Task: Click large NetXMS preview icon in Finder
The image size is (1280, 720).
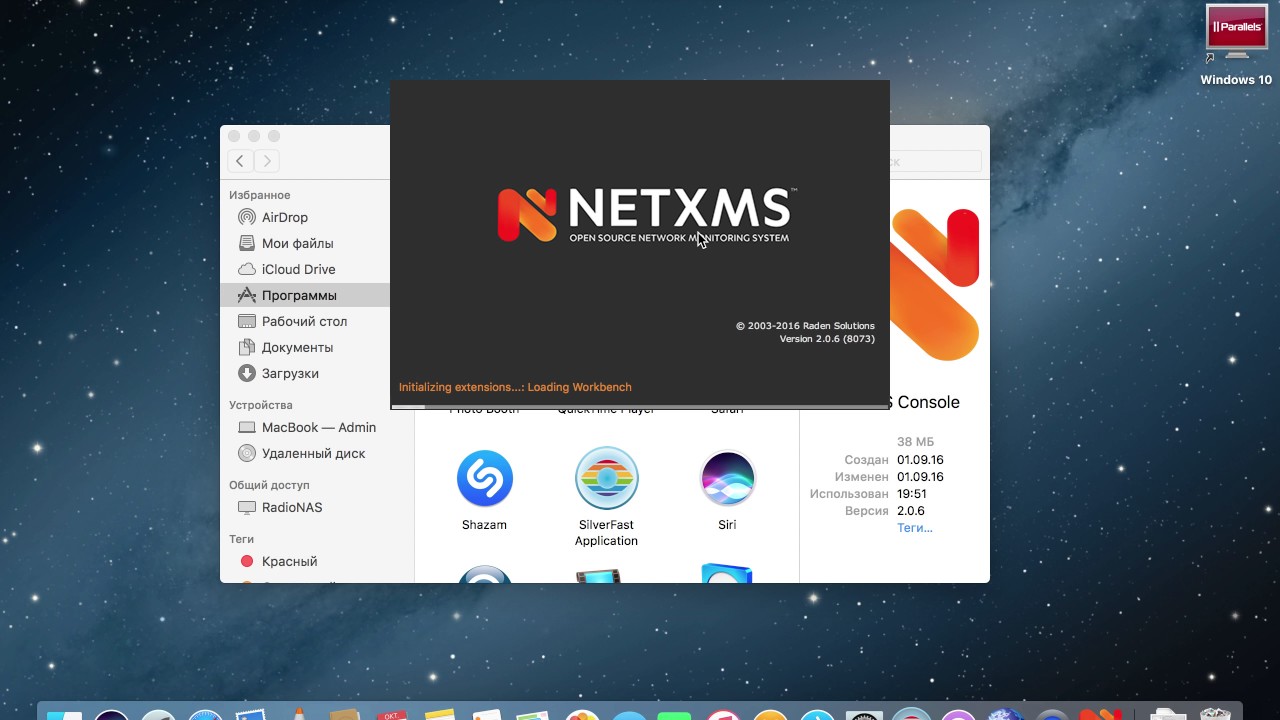Action: point(936,285)
